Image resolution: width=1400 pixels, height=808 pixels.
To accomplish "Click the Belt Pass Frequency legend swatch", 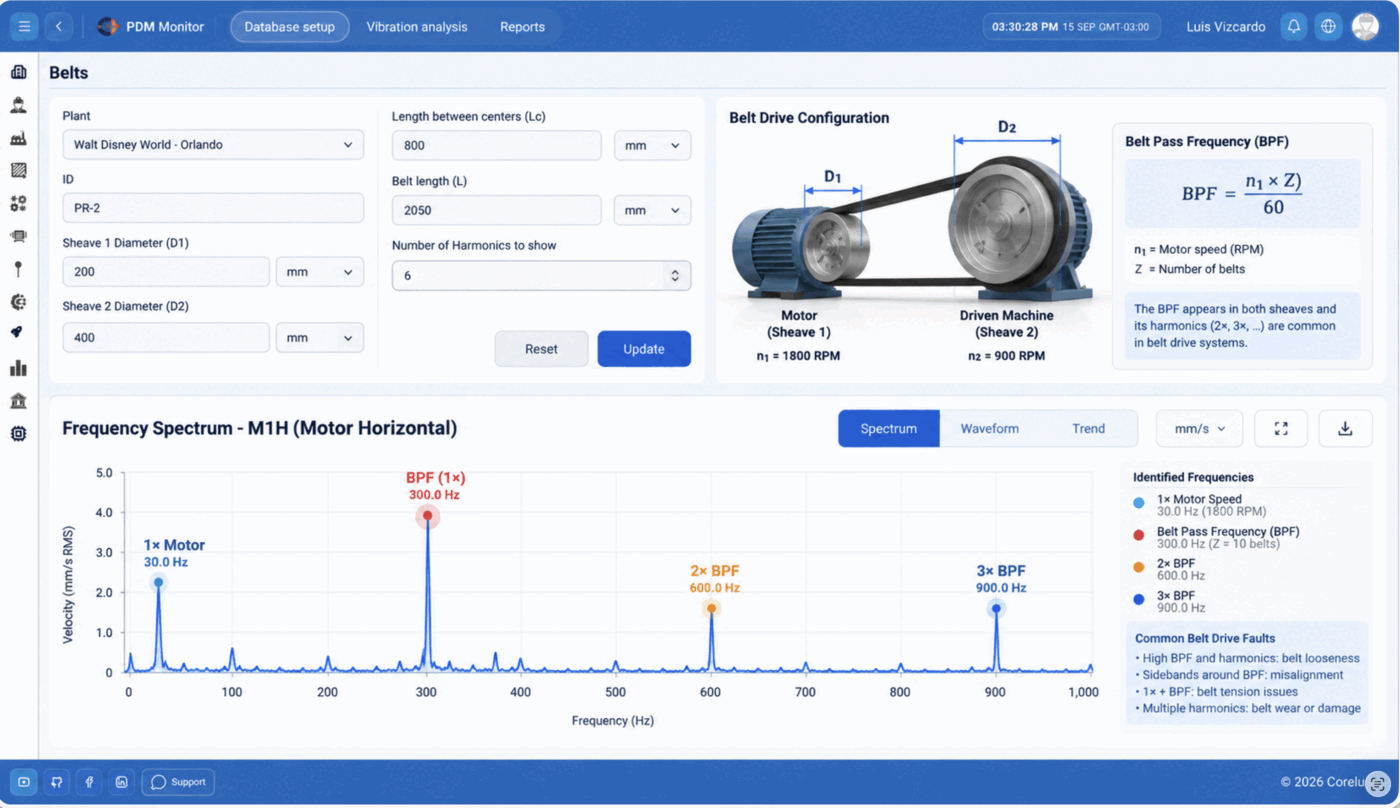I will [1139, 535].
